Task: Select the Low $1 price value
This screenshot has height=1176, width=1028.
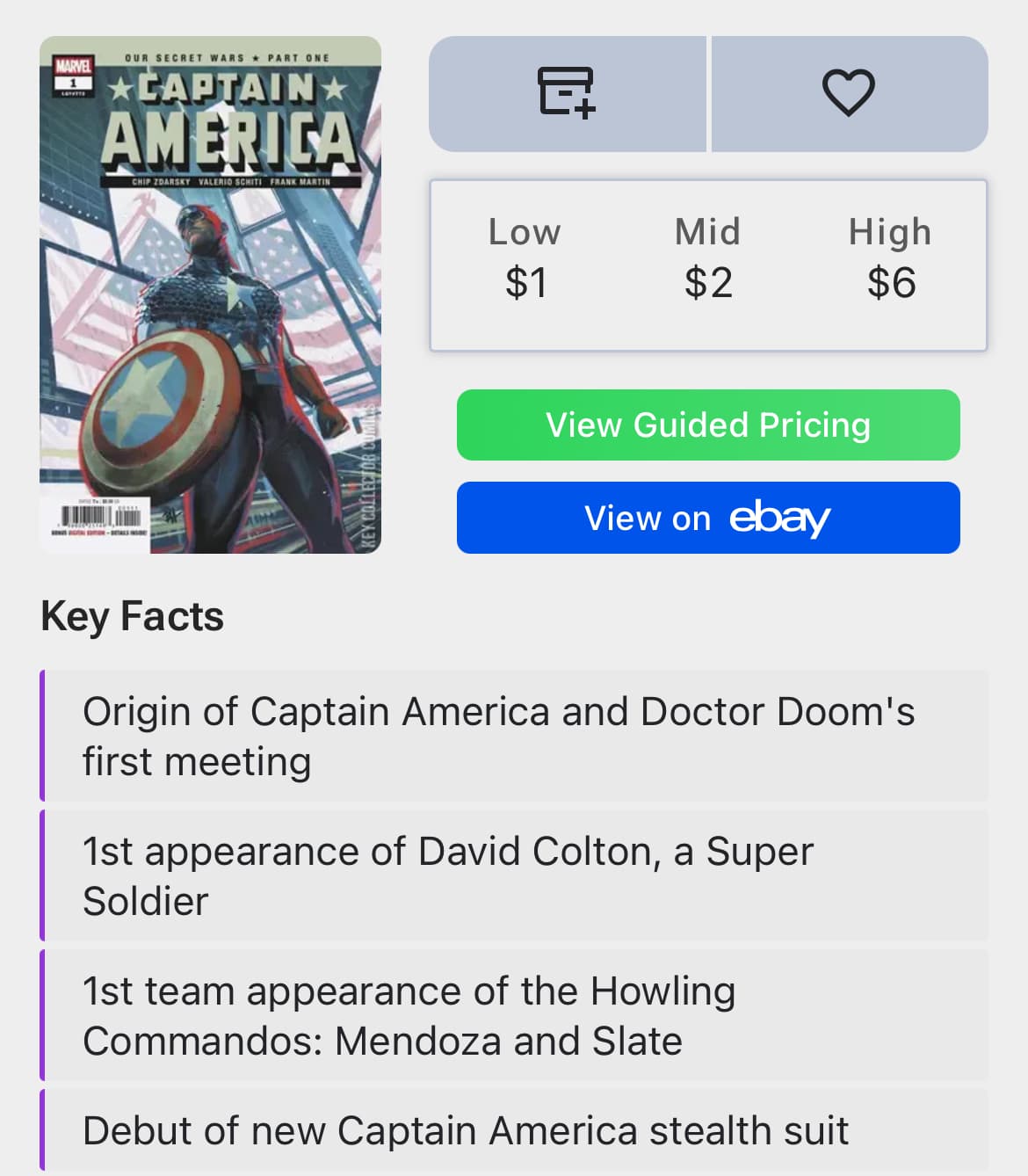Action: point(525,258)
